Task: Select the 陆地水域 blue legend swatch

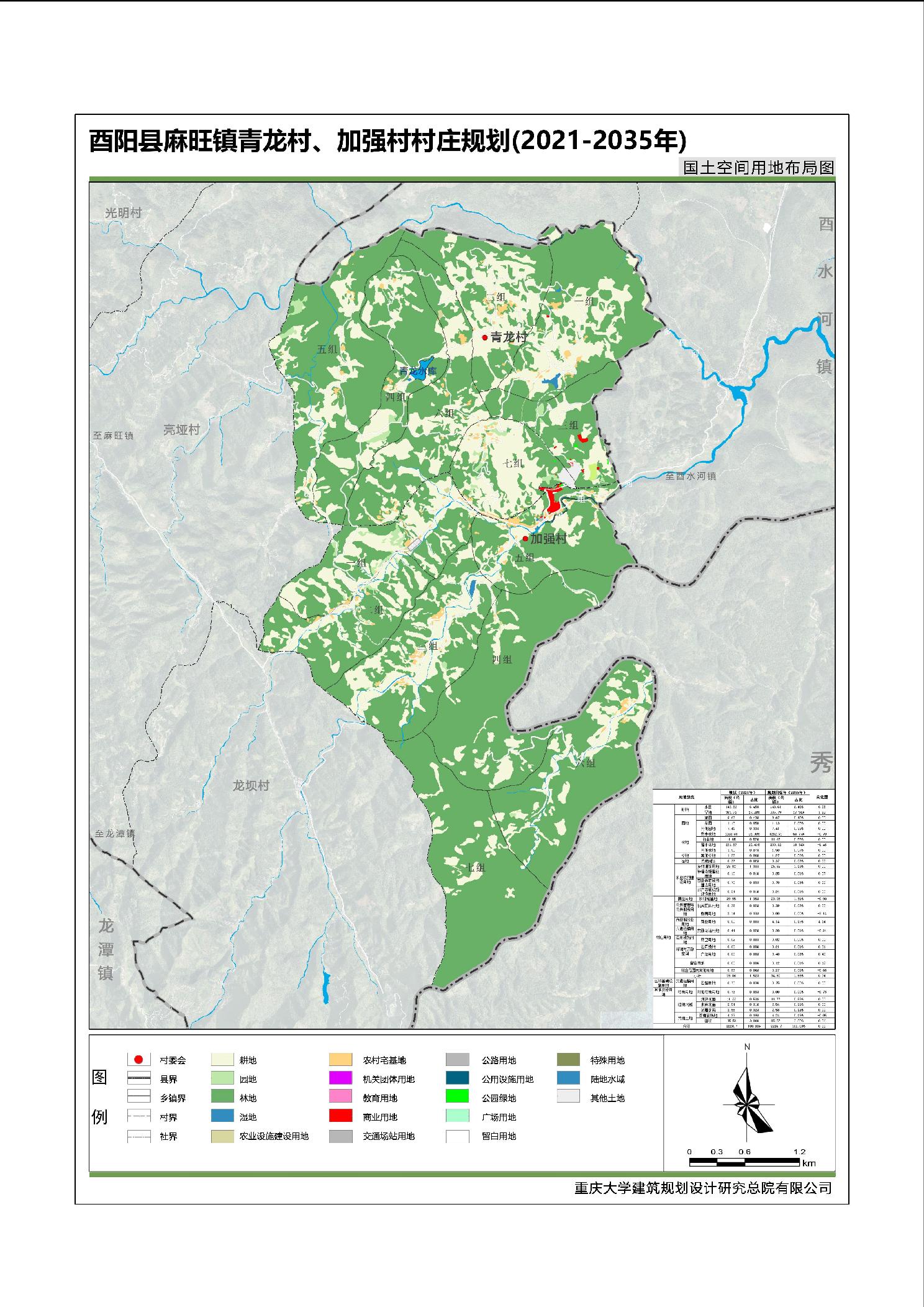Action: [568, 1079]
